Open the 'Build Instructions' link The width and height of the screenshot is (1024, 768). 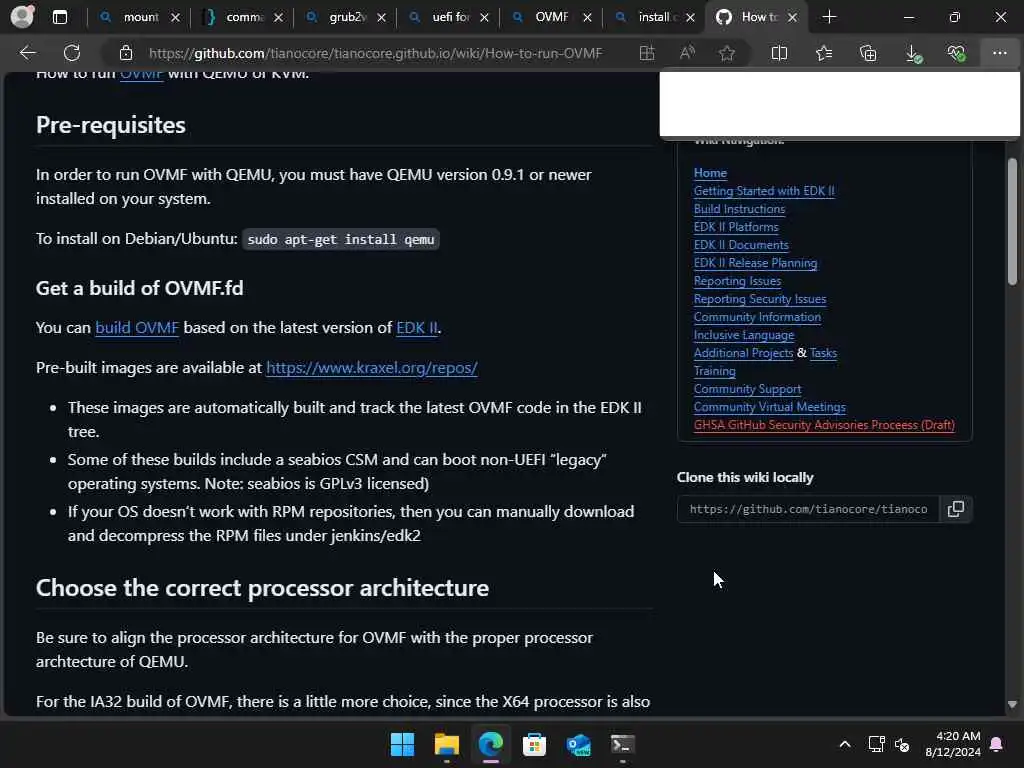click(739, 209)
